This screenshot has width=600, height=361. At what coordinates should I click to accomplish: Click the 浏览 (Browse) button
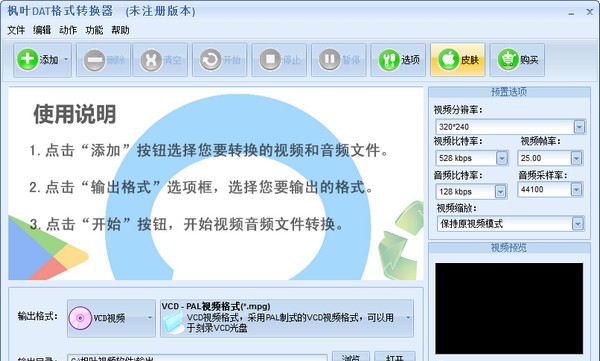[351, 357]
